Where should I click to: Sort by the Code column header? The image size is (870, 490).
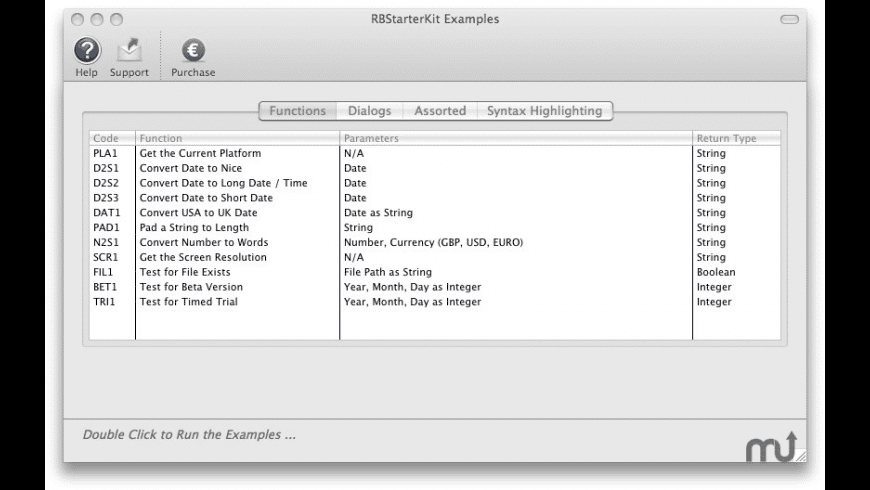(x=112, y=138)
